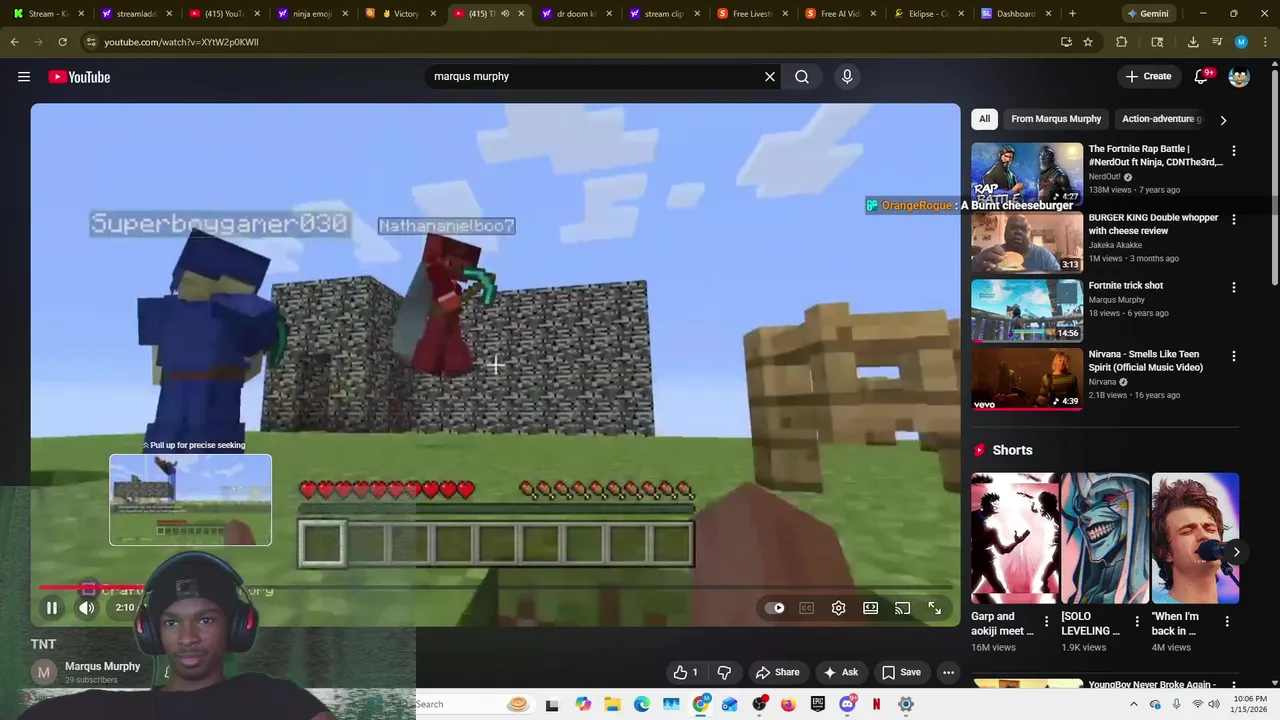Viewport: 1280px width, 720px height.
Task: Enter full screen mode
Action: point(935,608)
